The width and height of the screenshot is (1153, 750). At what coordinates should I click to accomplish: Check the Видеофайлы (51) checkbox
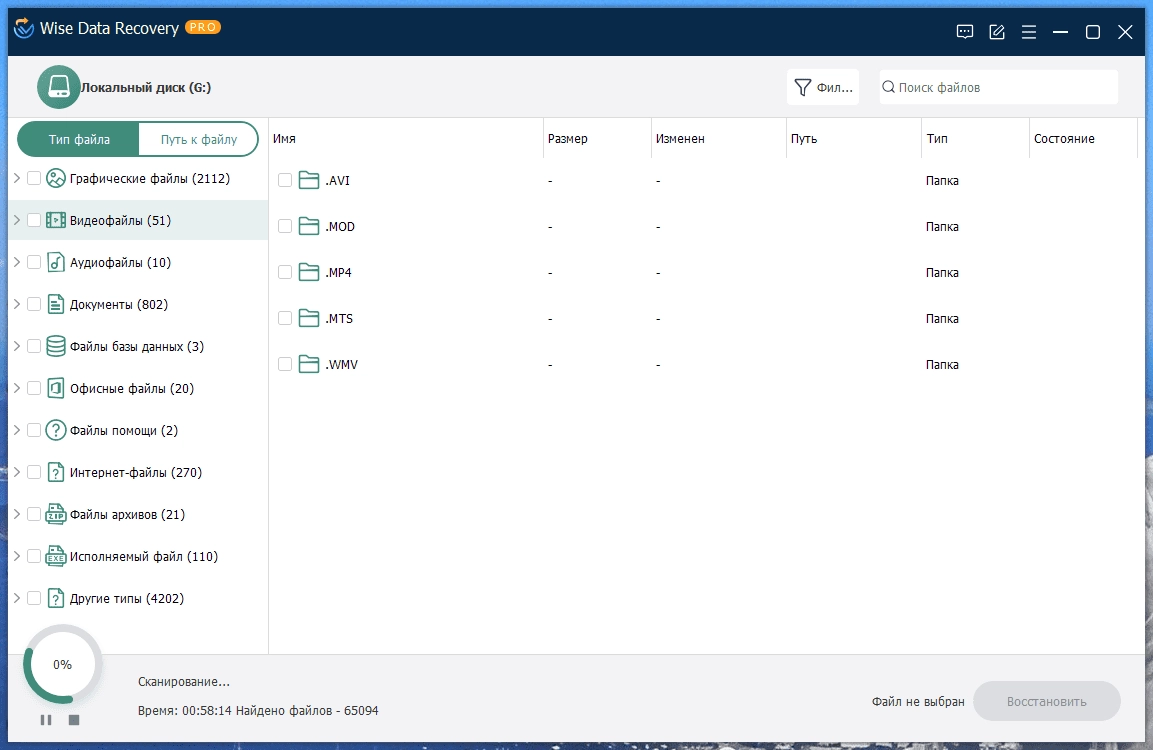[x=34, y=220]
